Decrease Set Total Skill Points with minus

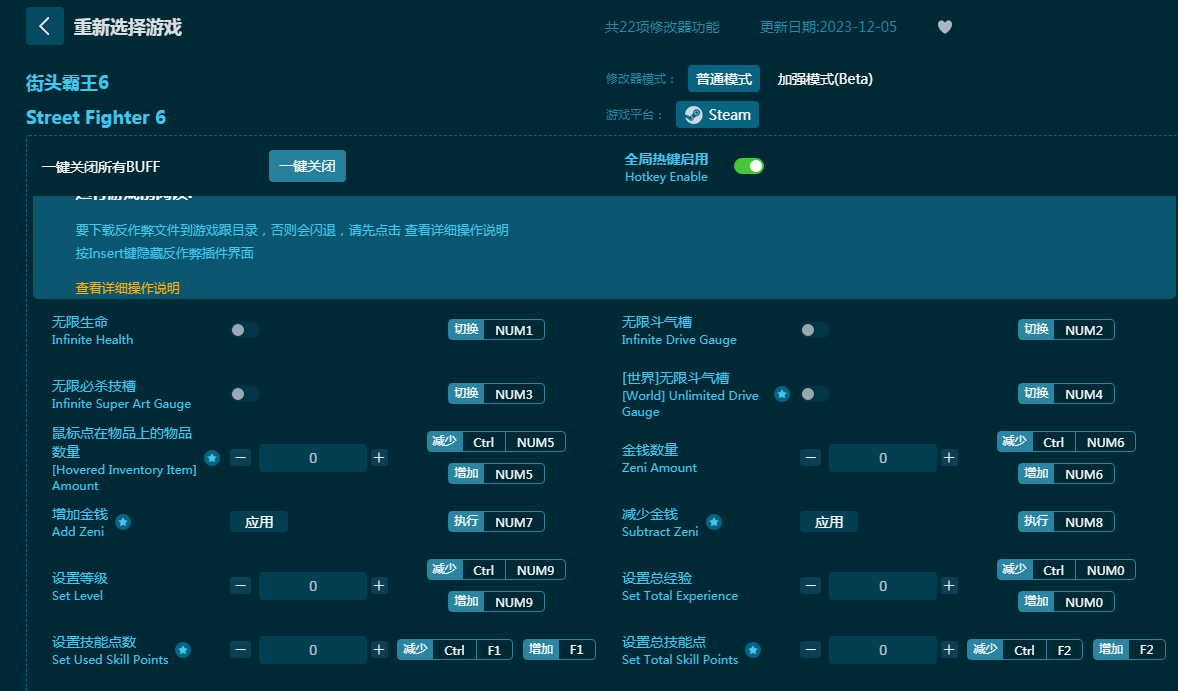(810, 650)
